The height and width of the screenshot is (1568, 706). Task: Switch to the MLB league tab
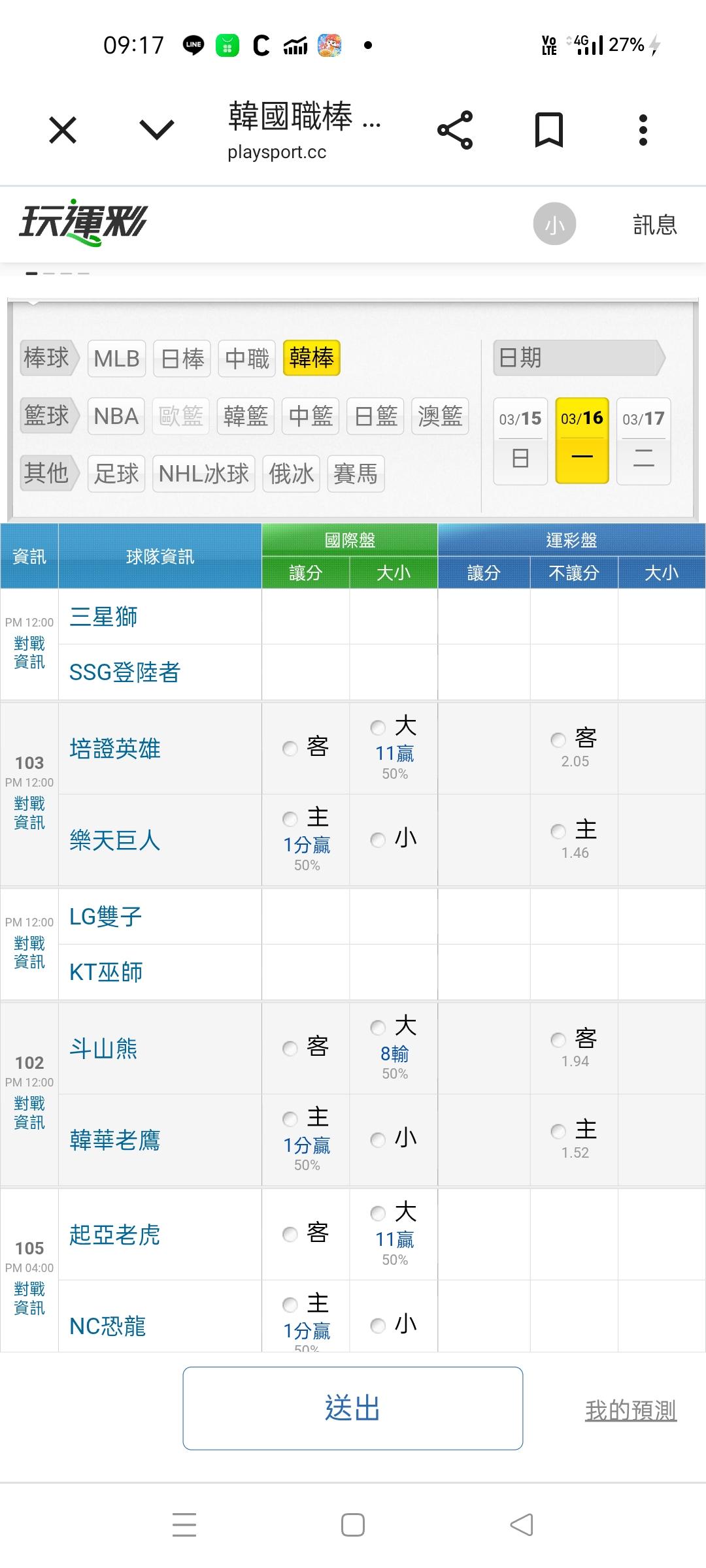[116, 359]
